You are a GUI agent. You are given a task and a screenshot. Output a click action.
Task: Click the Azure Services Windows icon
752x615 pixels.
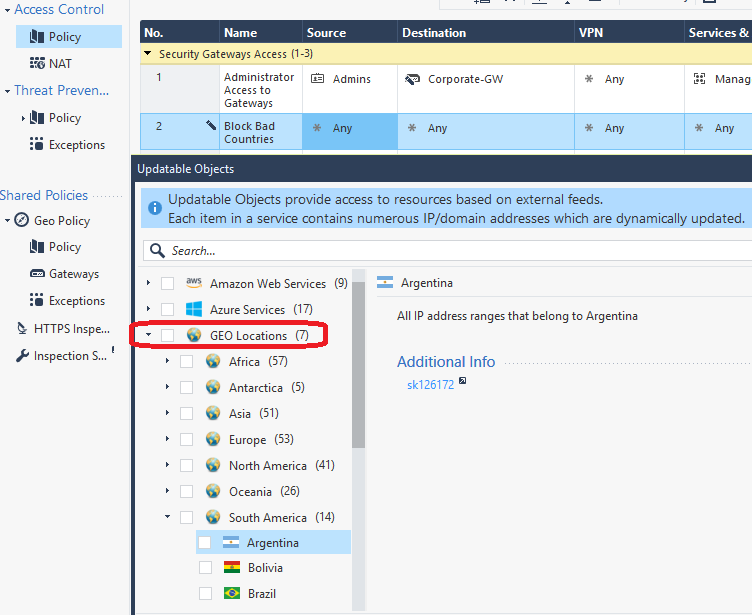click(194, 309)
